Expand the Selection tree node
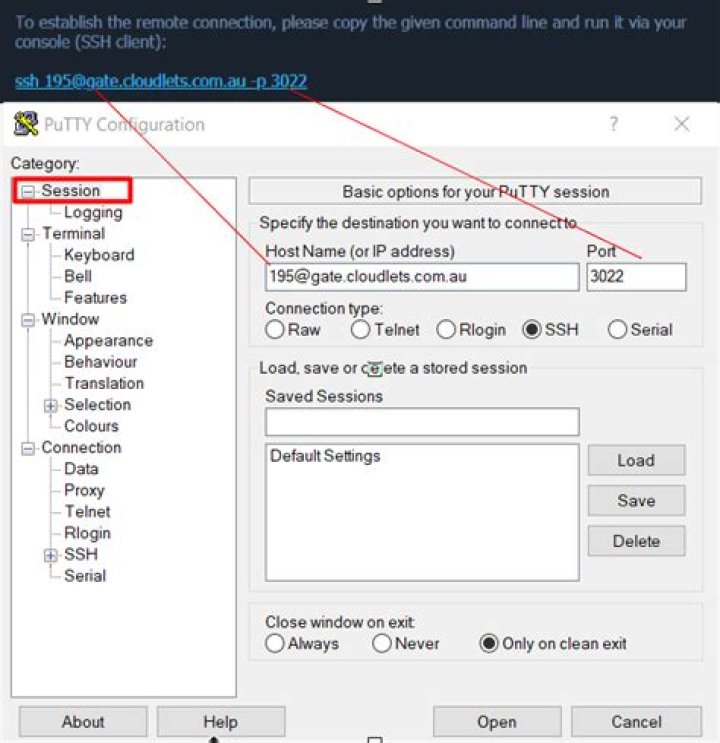 (x=51, y=405)
